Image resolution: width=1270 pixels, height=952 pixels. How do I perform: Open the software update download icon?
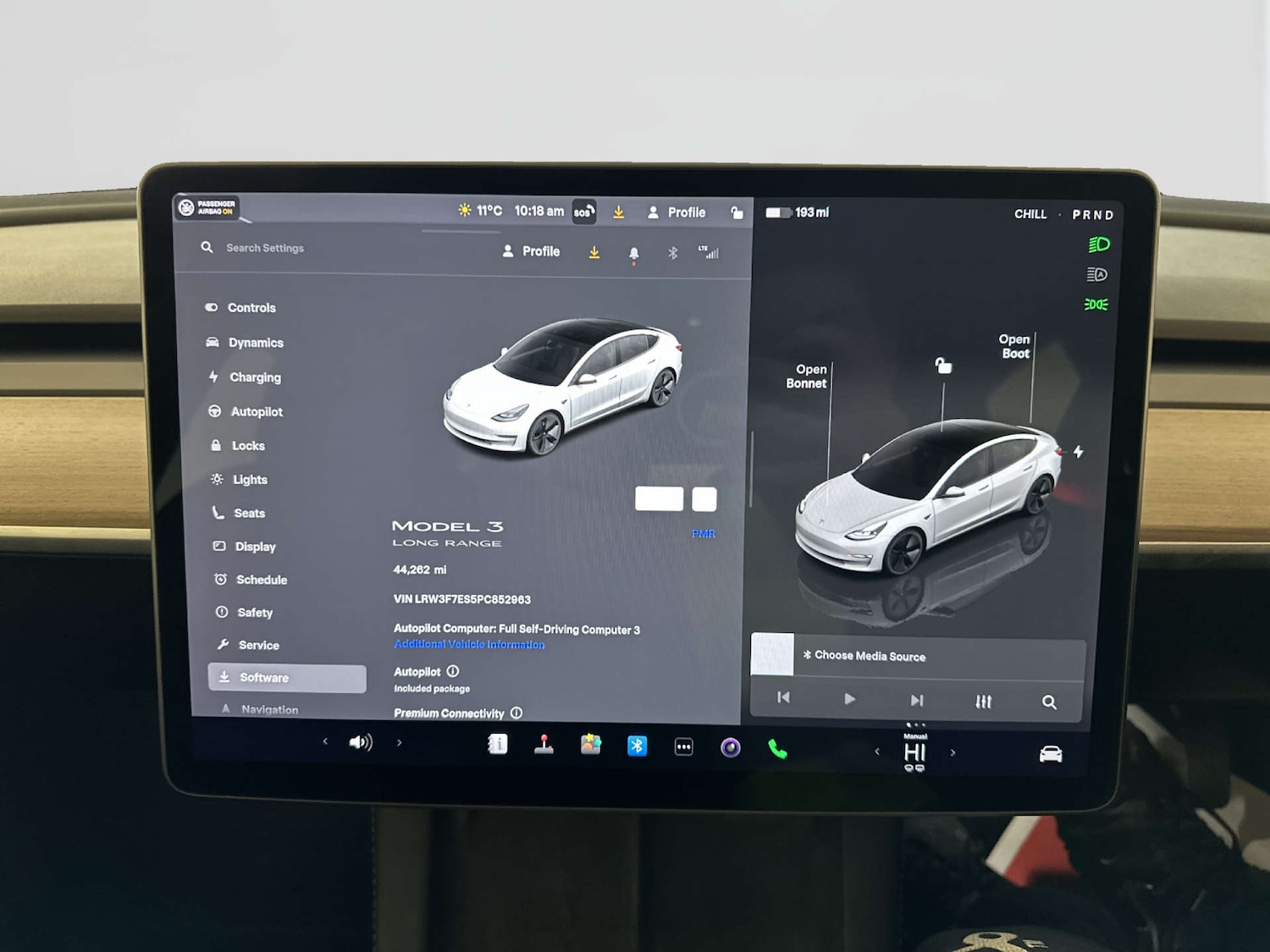(594, 251)
